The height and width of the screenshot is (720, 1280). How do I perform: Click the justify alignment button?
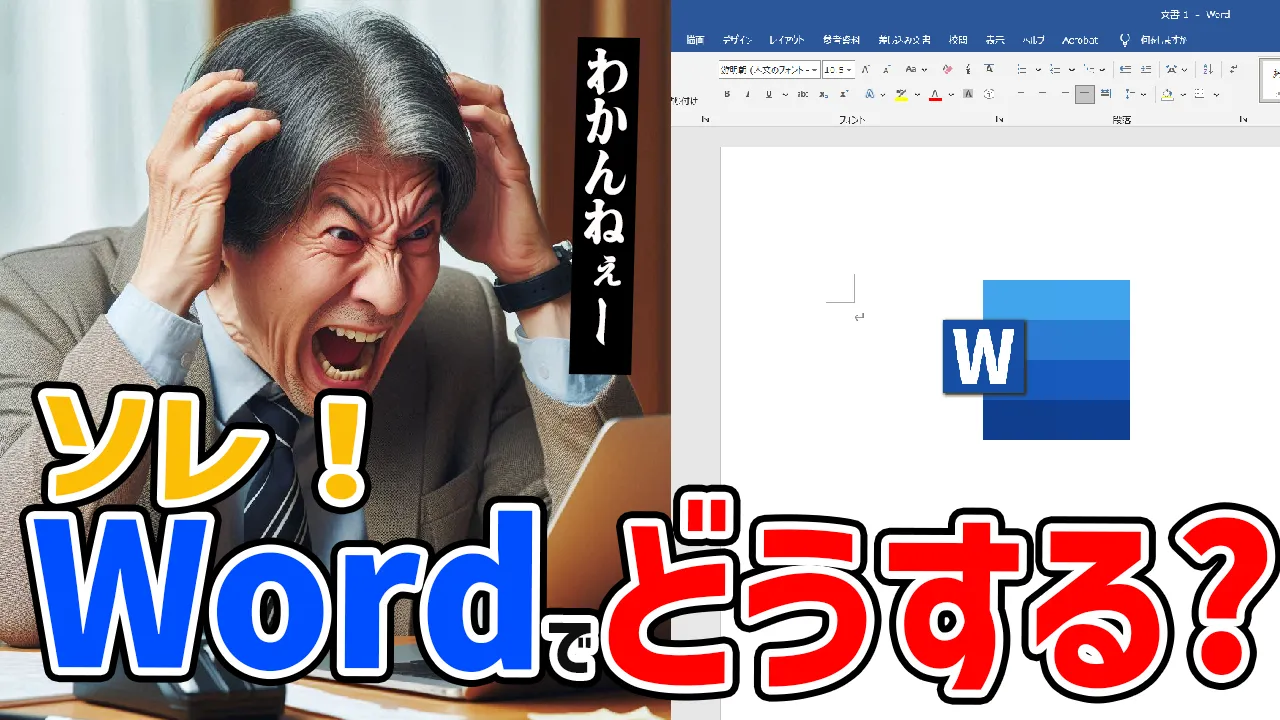[1084, 94]
